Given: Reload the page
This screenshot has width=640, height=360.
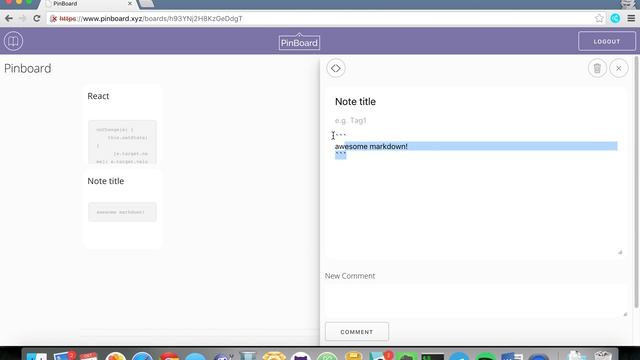Looking at the screenshot, I should pyautogui.click(x=37, y=18).
